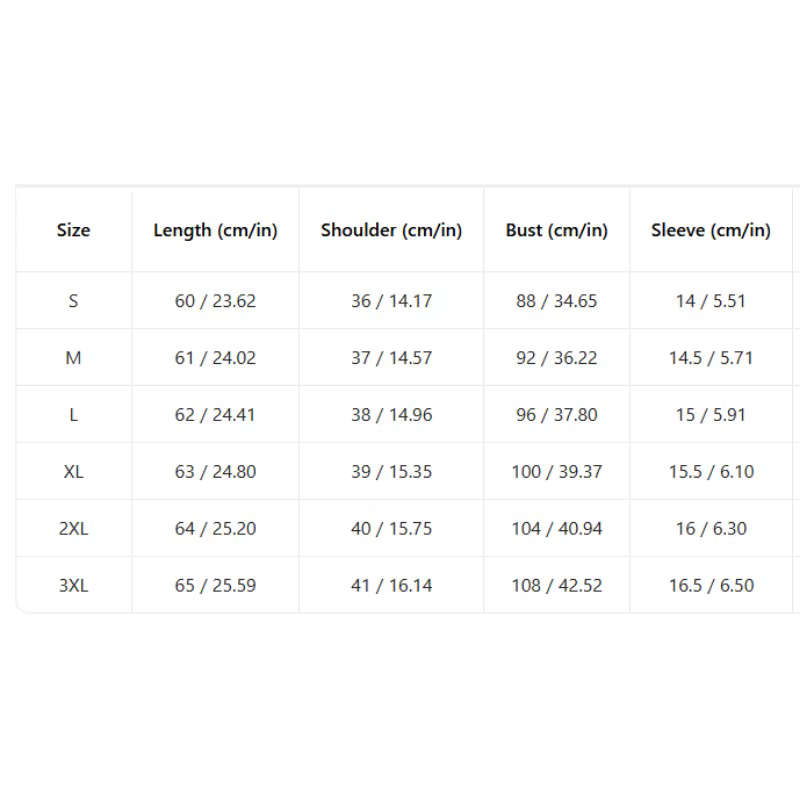
Task: Select the 37 / 14.57 shoulder cell
Action: 391,358
